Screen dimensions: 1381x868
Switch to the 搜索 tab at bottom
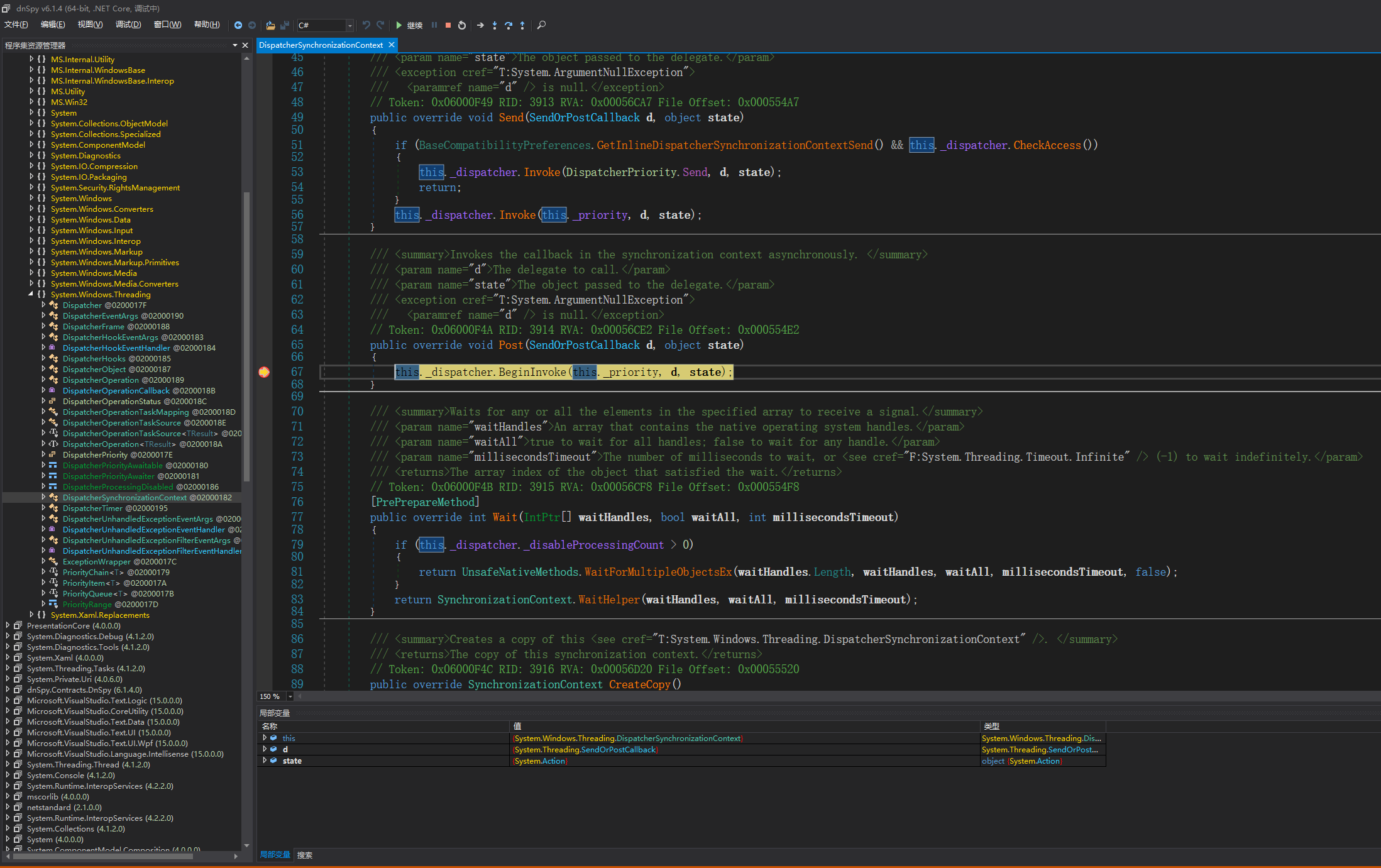pyautogui.click(x=305, y=855)
